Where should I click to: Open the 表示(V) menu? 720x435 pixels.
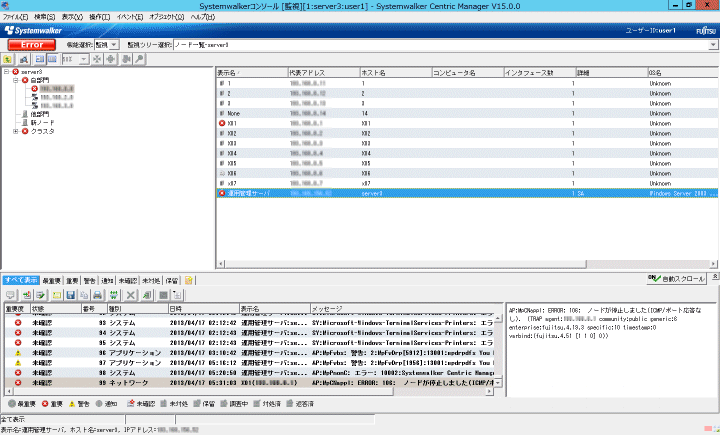pyautogui.click(x=72, y=17)
